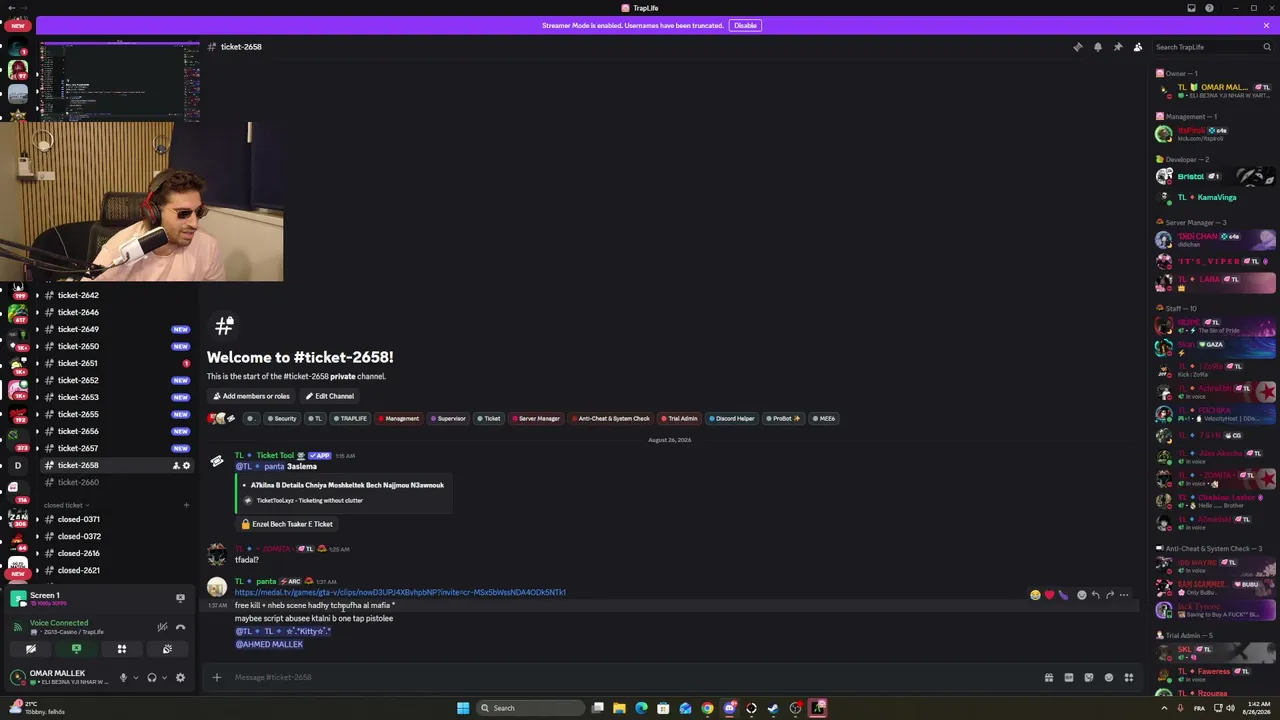Viewport: 1280px width, 720px height.
Task: Expand the ticket-2655 channel thread arrow
Action: (x=37, y=414)
